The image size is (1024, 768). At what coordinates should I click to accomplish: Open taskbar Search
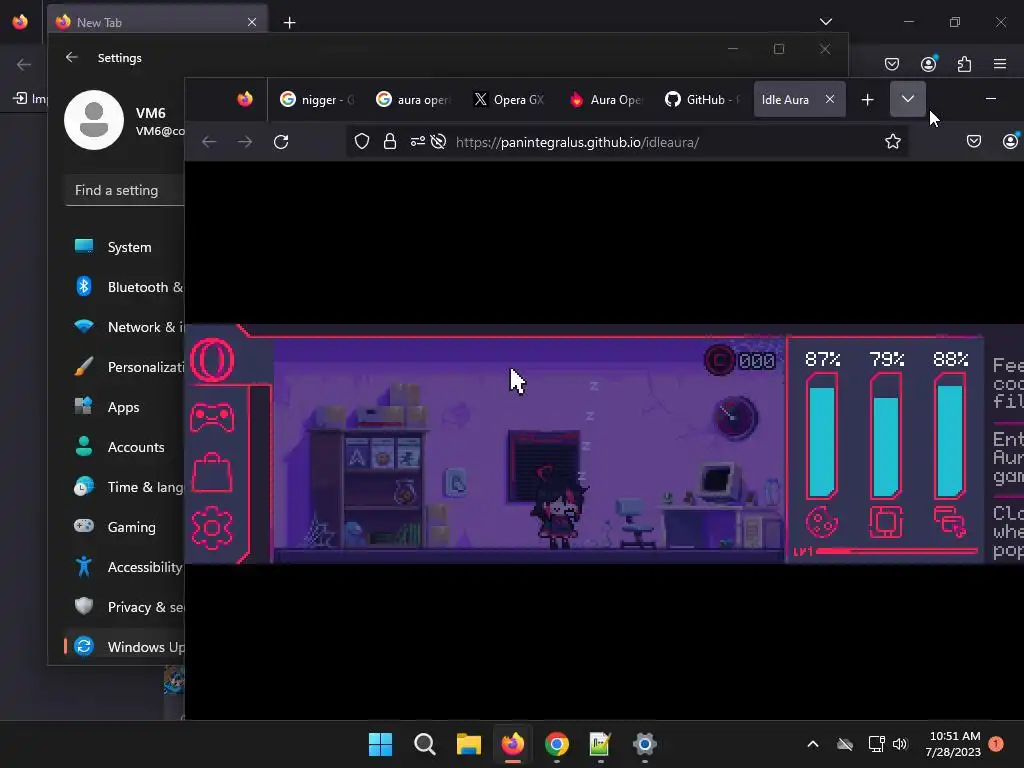coord(424,744)
